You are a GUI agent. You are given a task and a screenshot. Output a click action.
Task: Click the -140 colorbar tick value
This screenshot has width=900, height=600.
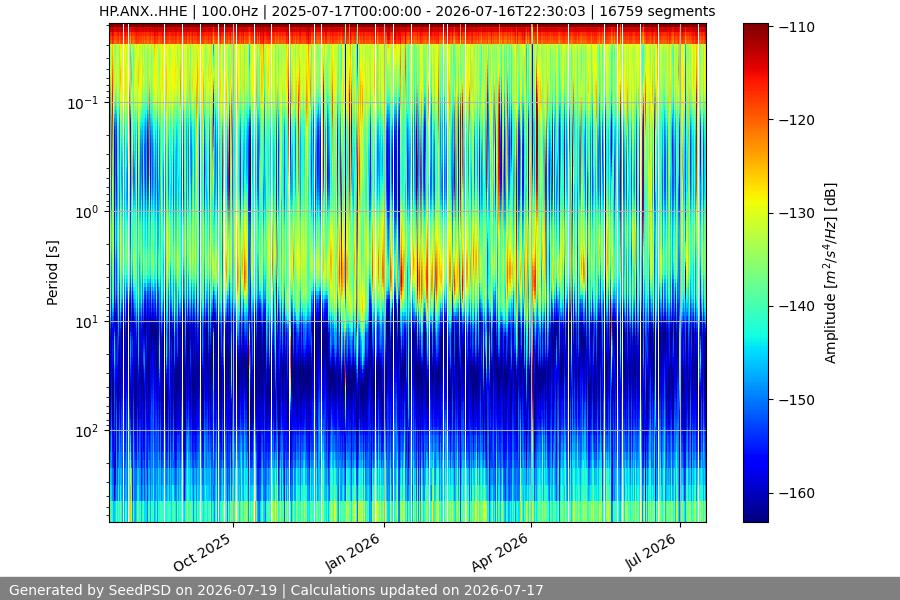(x=797, y=307)
